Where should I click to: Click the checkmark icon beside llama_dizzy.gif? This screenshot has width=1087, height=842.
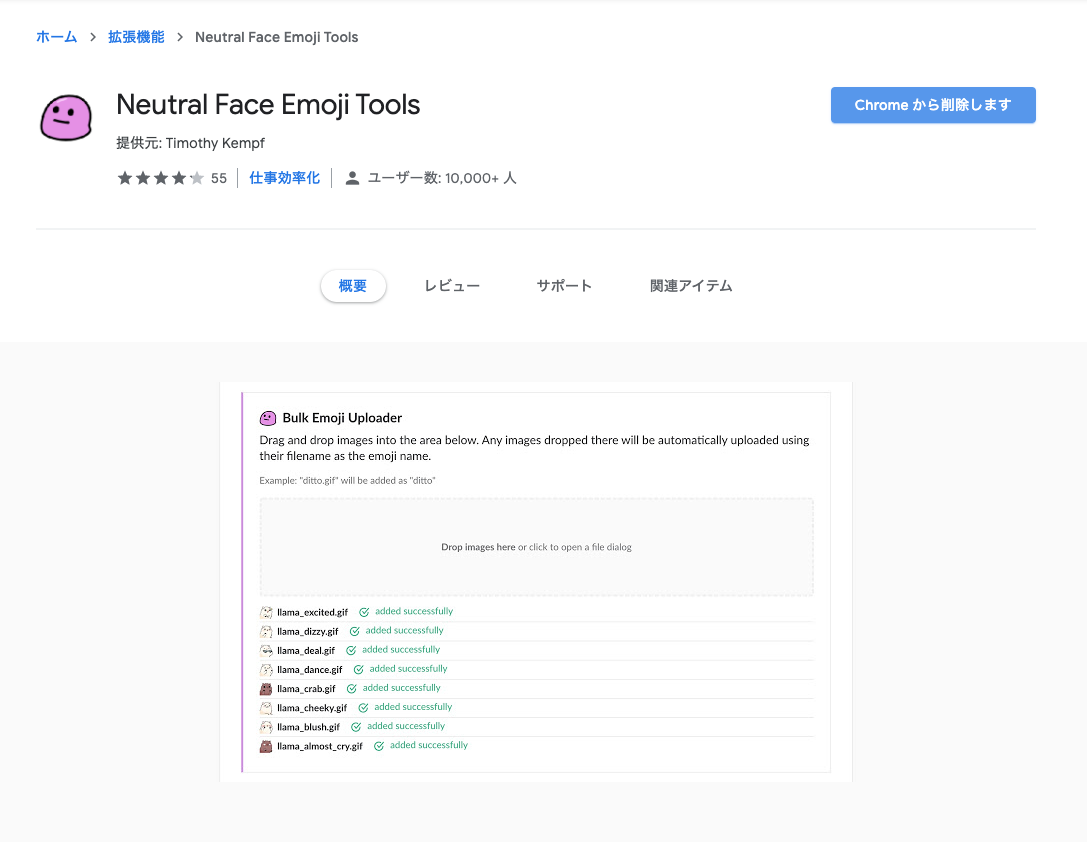click(x=354, y=631)
